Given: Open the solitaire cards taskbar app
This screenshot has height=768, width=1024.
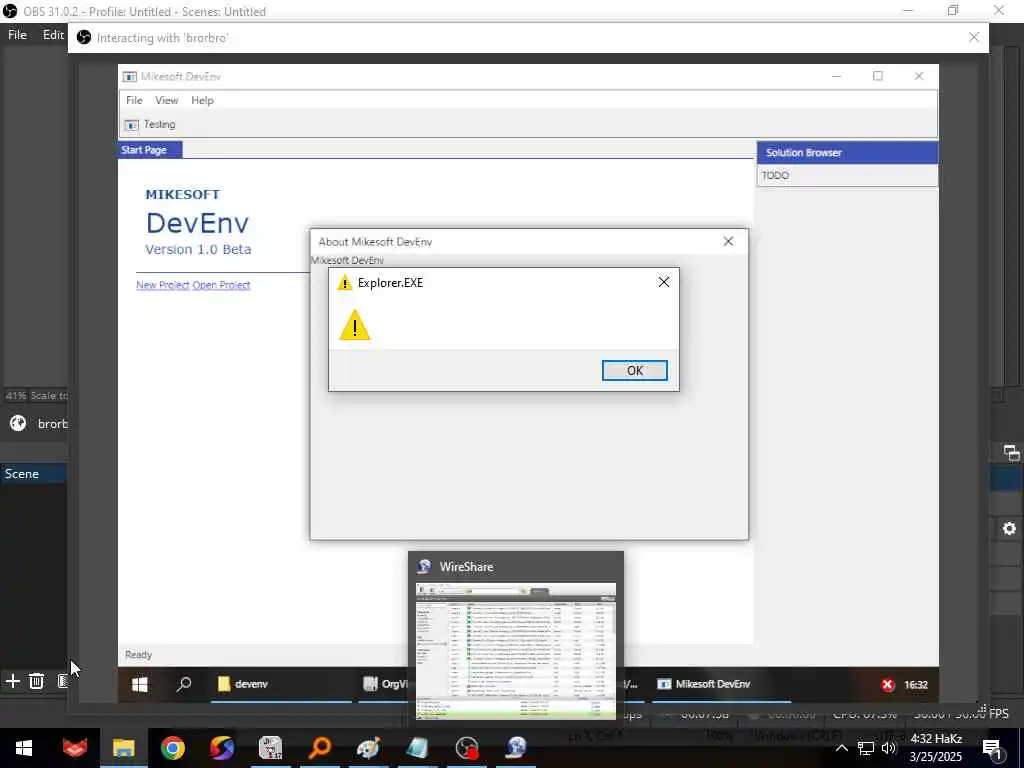Looking at the screenshot, I should tap(270, 748).
